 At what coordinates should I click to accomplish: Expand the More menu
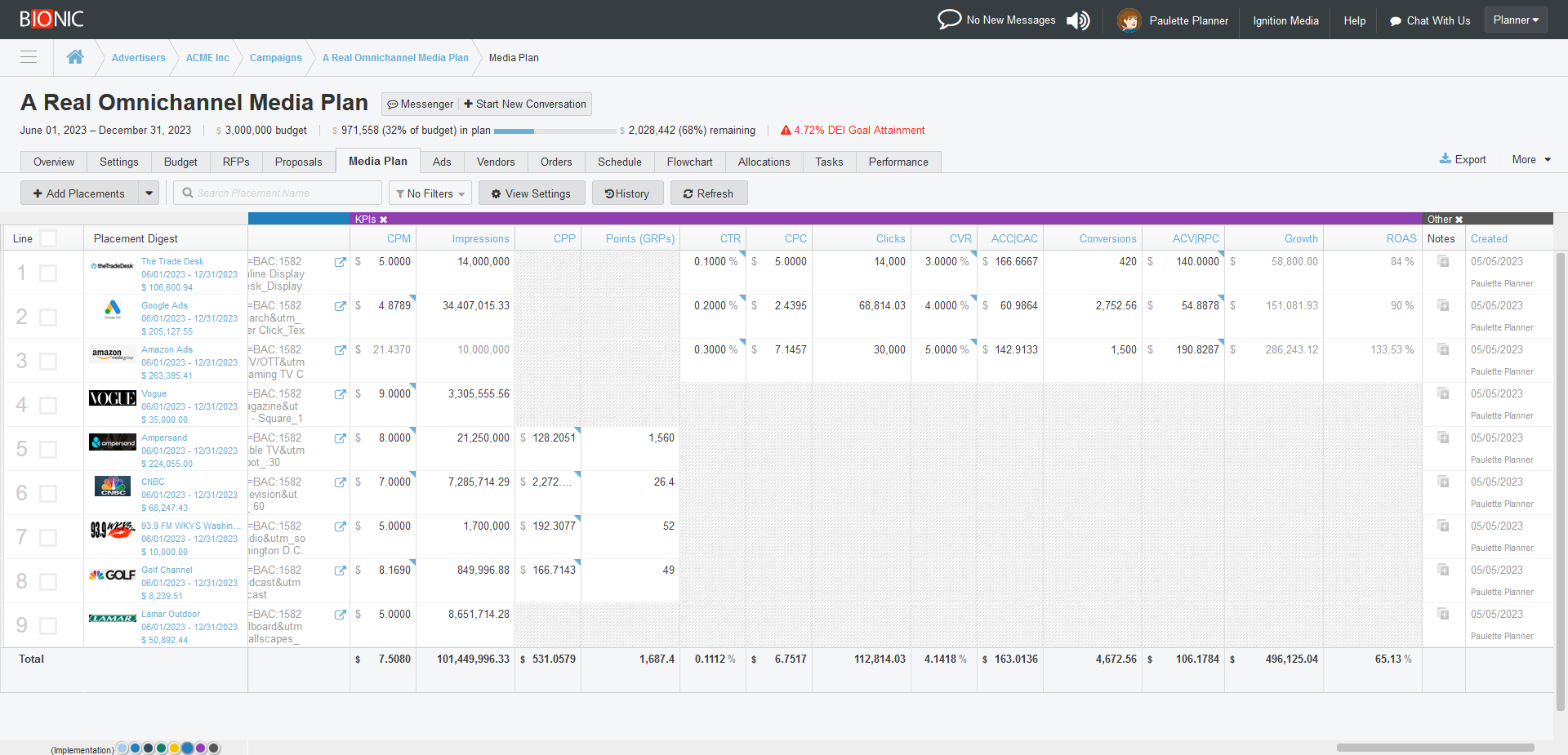pos(1531,160)
